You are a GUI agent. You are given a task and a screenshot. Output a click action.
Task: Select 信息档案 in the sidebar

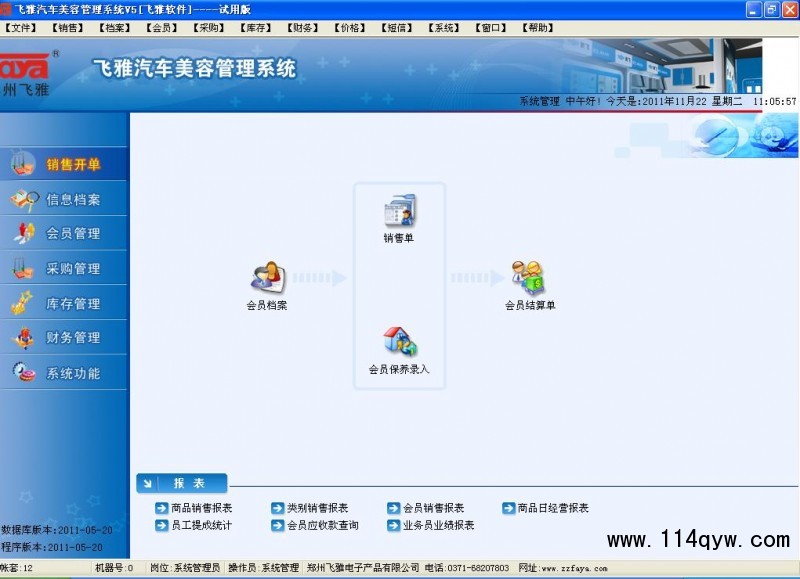coord(72,199)
